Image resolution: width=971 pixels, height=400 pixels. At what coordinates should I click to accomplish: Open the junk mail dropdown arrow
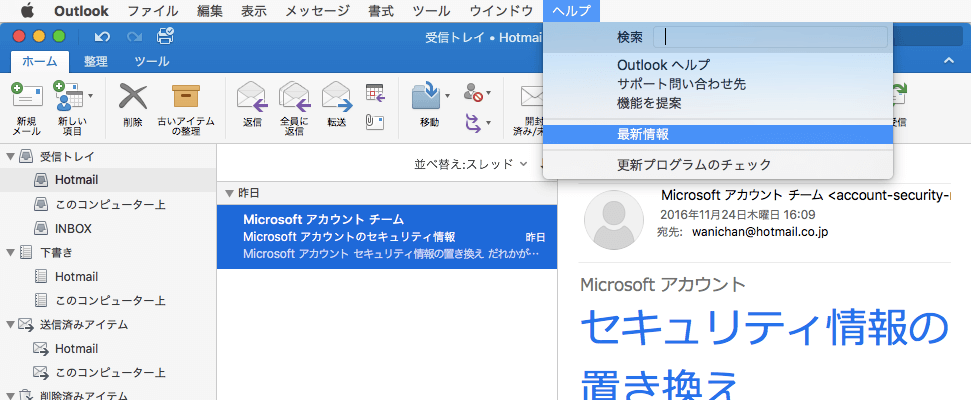488,93
